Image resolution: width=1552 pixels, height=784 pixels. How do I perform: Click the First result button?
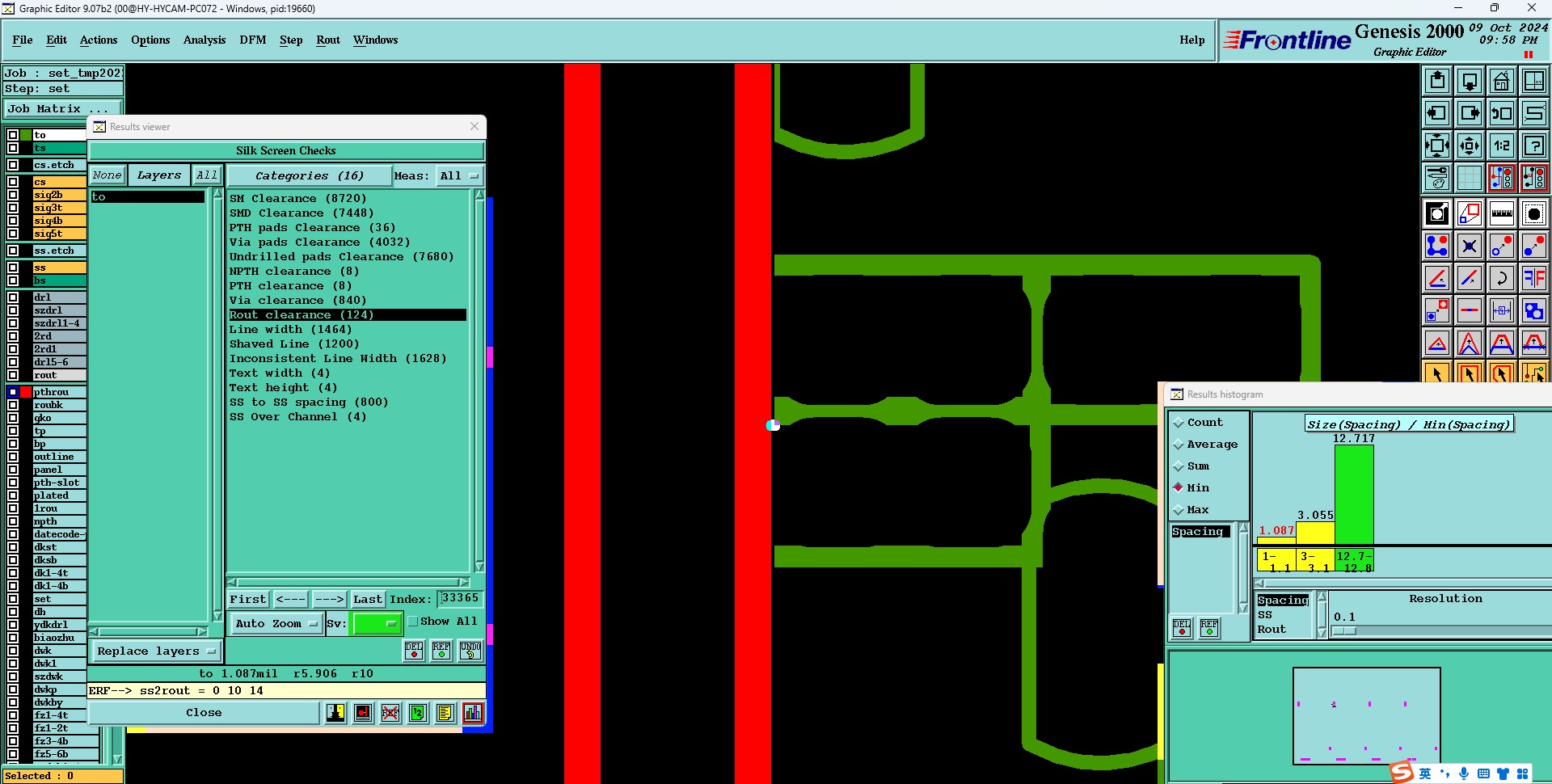coord(247,600)
